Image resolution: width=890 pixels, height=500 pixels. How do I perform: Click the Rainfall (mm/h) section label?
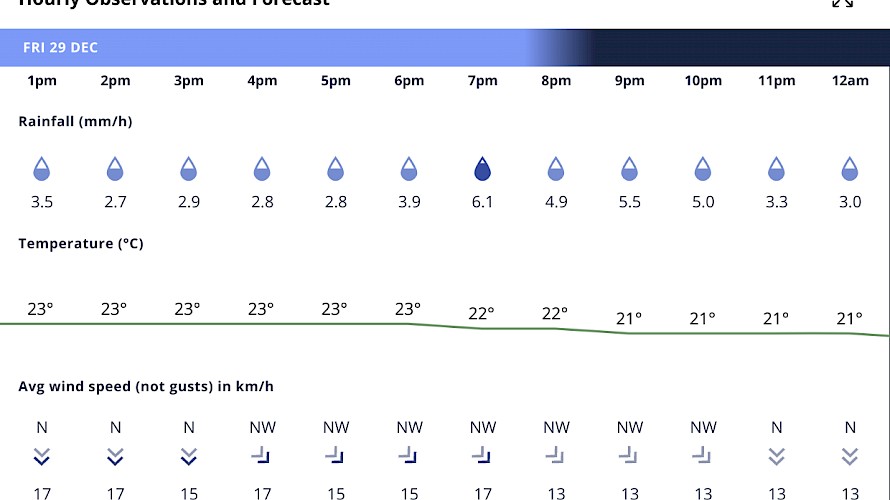tap(75, 121)
